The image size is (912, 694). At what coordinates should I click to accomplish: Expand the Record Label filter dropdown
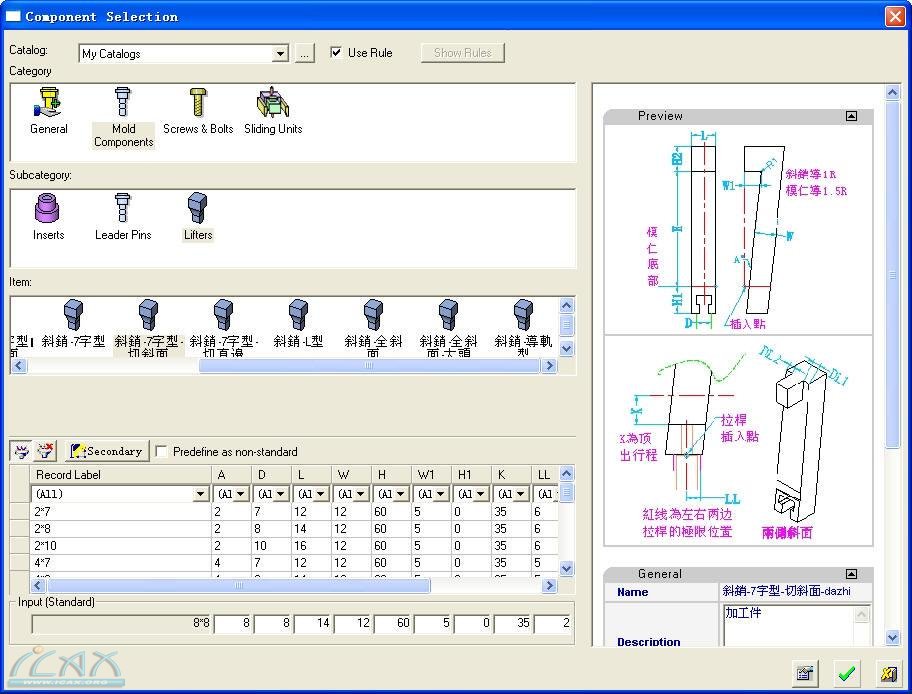point(200,494)
